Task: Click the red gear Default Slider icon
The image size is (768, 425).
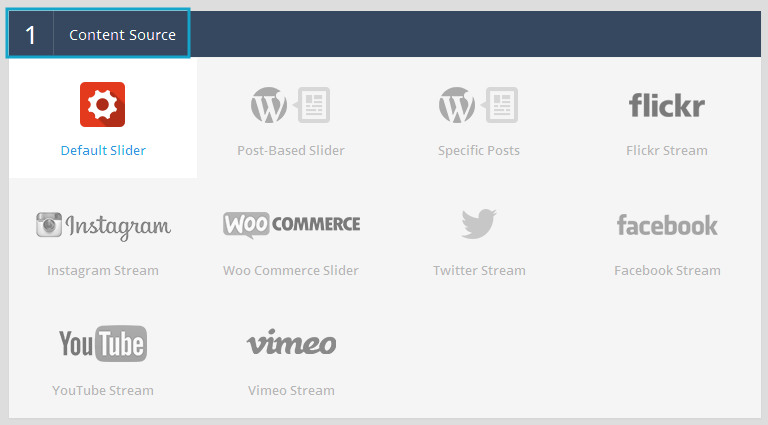Action: tap(102, 105)
